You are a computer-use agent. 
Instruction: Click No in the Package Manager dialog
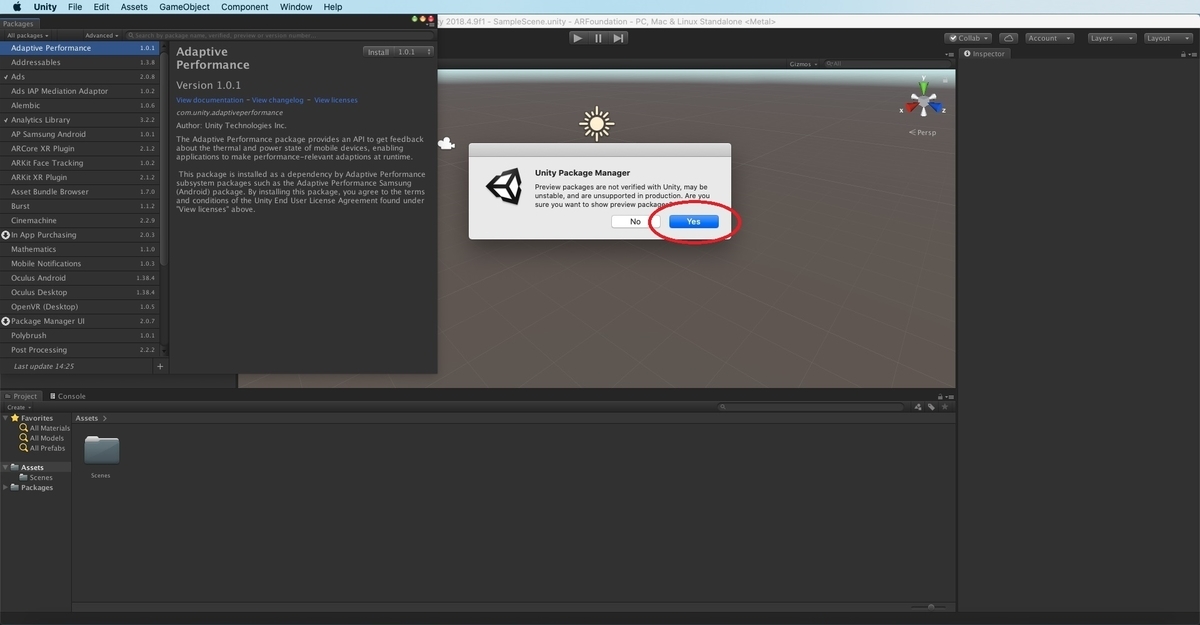pos(635,221)
